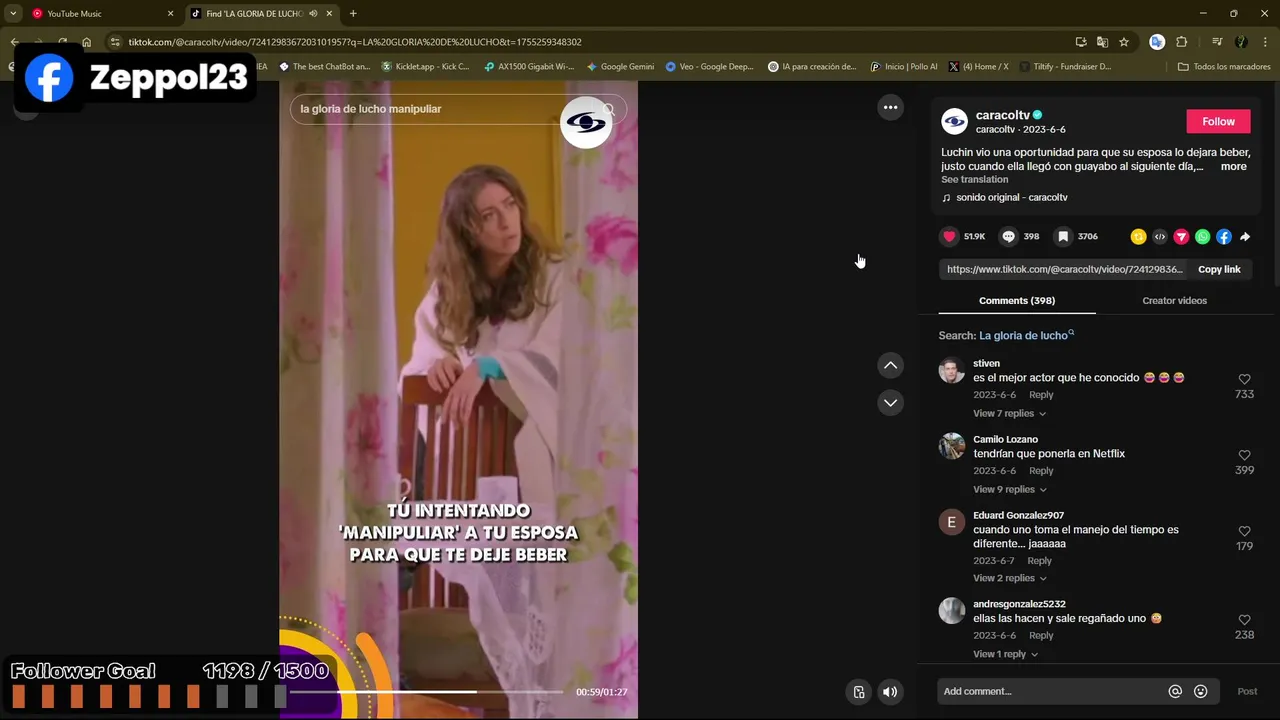Bookmark this page with the star icon
The height and width of the screenshot is (720, 1280).
(x=1124, y=42)
